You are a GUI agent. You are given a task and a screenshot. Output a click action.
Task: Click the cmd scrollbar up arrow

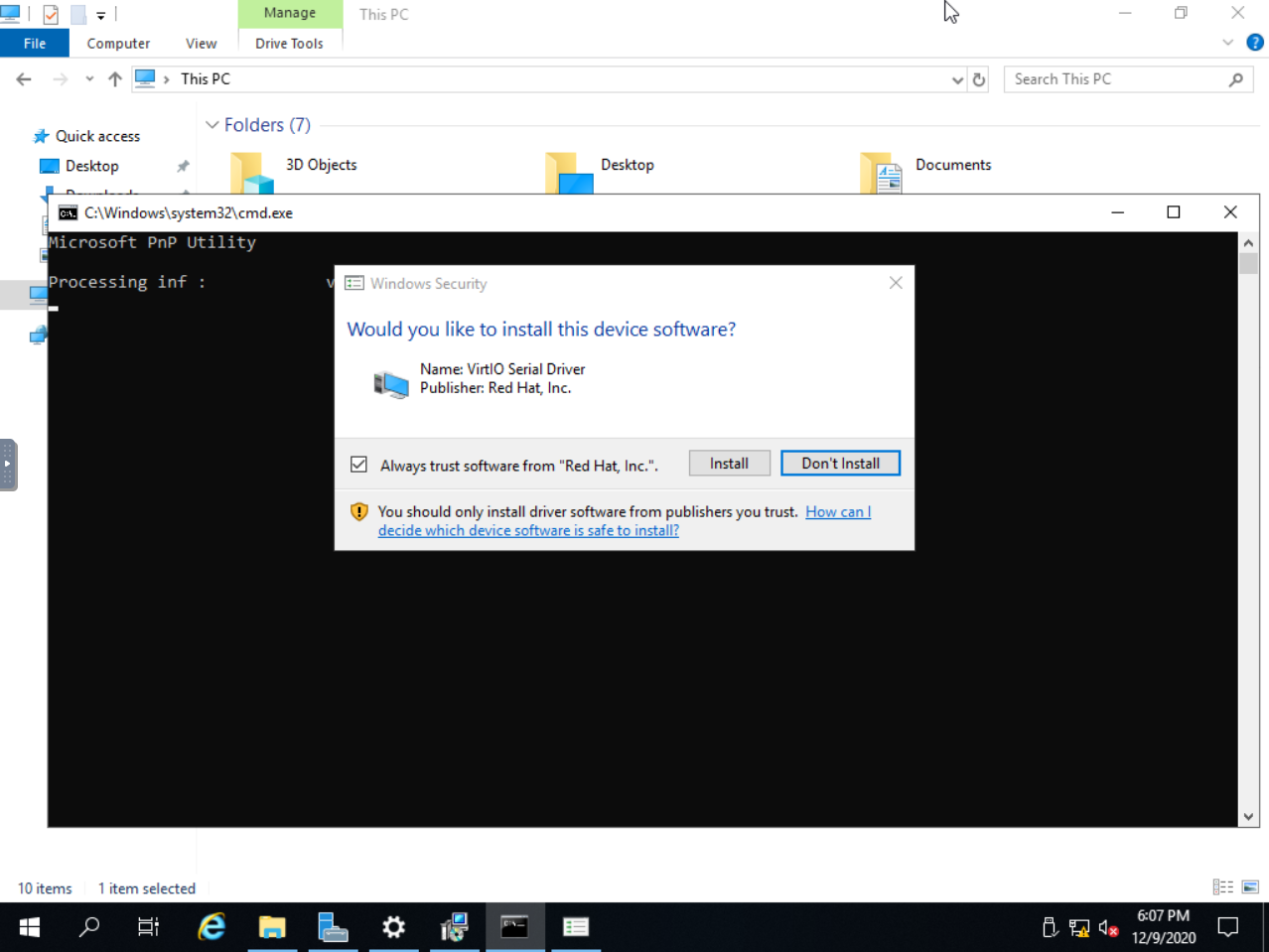1248,242
